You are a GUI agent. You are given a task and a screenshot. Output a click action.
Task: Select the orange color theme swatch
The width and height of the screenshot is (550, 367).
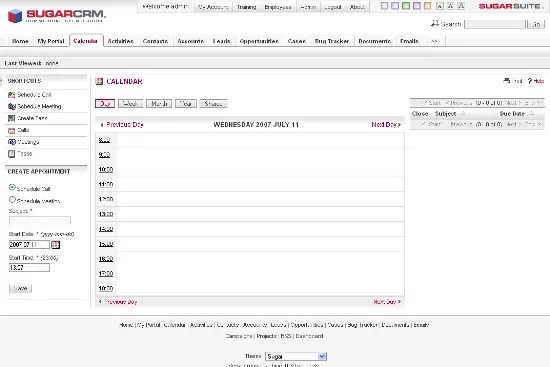[427, 6]
